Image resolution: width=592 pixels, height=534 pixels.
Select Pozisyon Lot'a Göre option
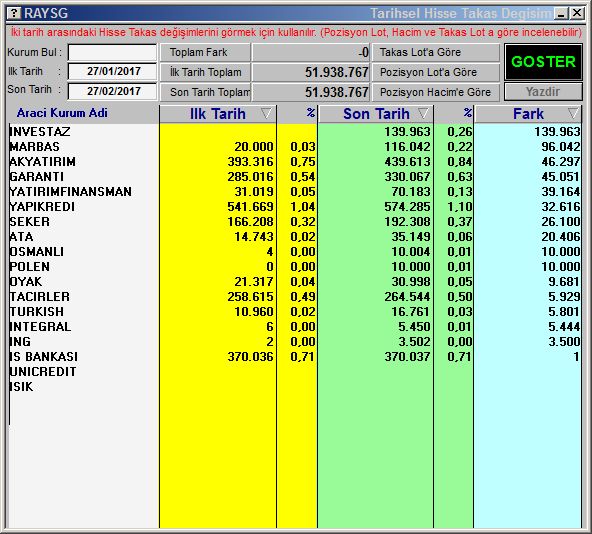coord(436,72)
